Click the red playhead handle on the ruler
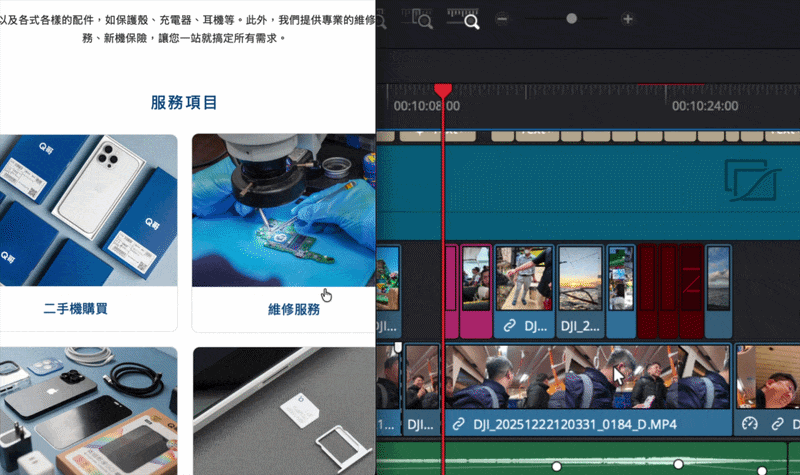 443,91
